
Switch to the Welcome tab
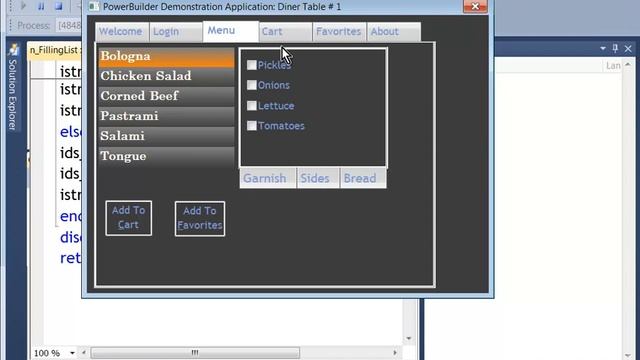click(x=121, y=32)
